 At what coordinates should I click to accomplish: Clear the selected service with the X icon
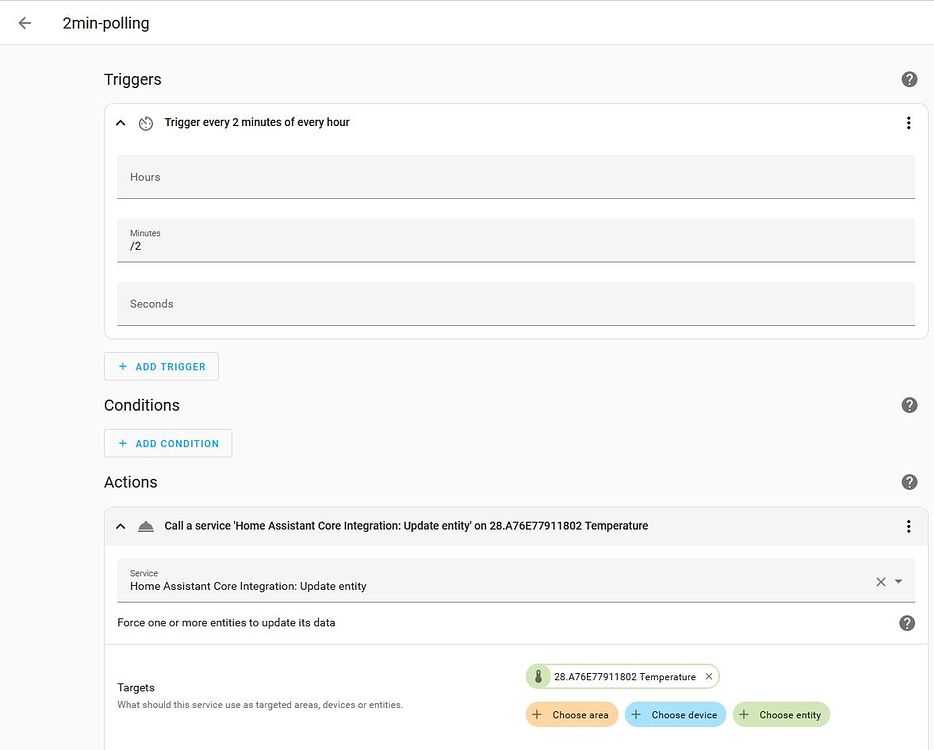[880, 581]
